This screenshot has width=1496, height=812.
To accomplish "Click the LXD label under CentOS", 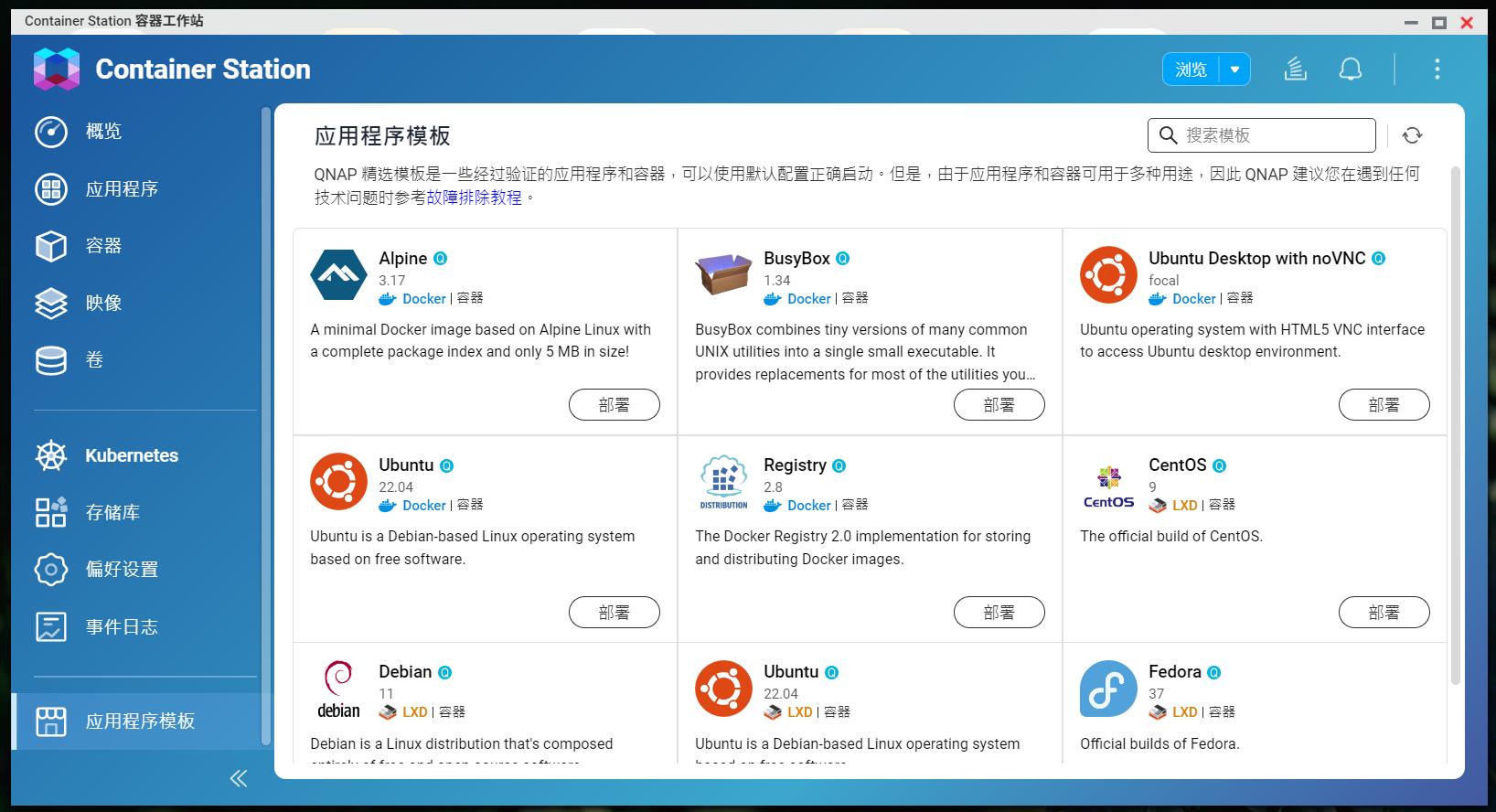I will click(x=1185, y=505).
